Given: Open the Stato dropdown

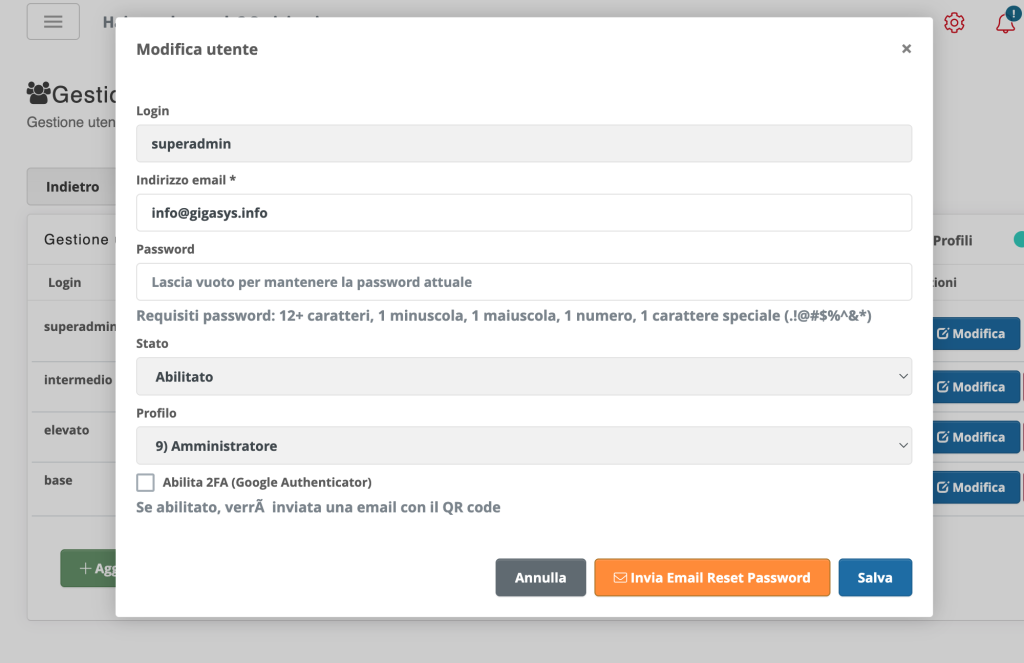Looking at the screenshot, I should [524, 376].
